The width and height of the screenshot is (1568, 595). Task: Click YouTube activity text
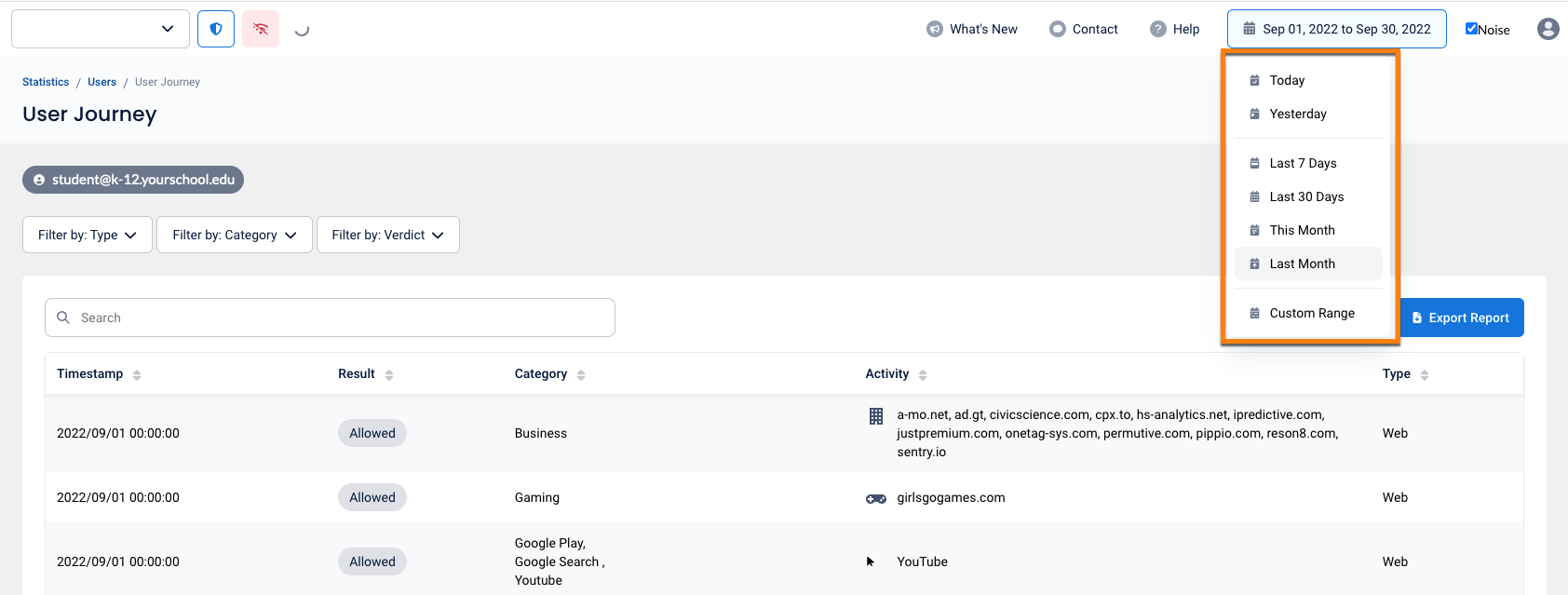click(x=922, y=561)
